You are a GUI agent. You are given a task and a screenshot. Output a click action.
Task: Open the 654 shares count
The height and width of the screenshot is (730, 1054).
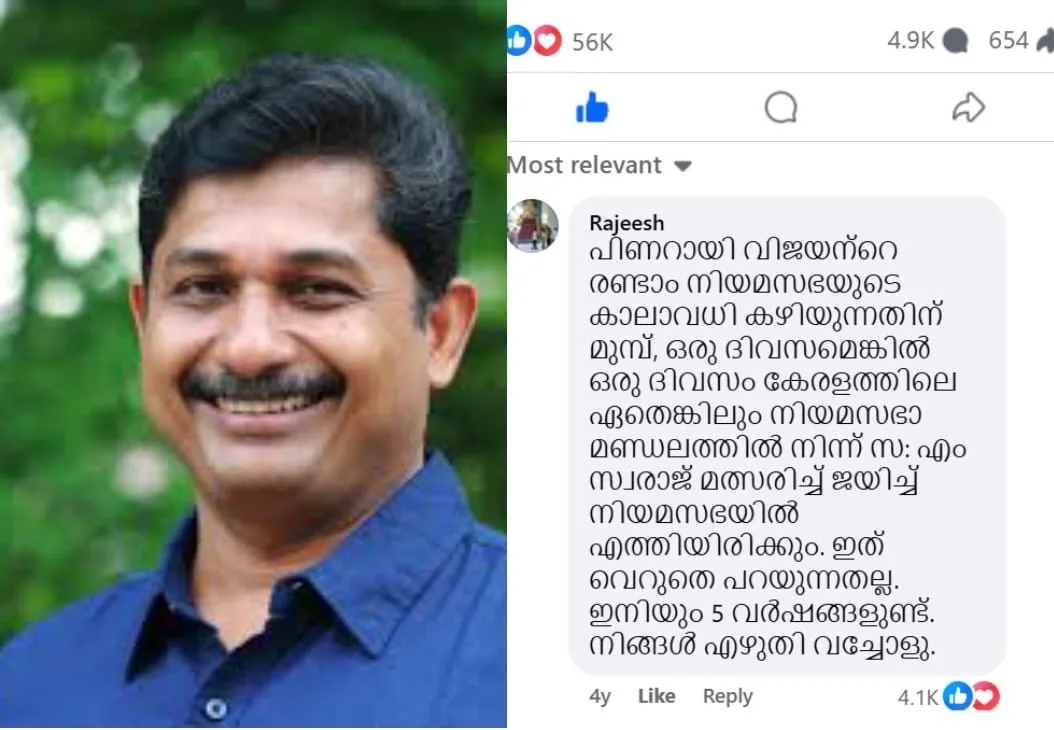pos(1008,41)
